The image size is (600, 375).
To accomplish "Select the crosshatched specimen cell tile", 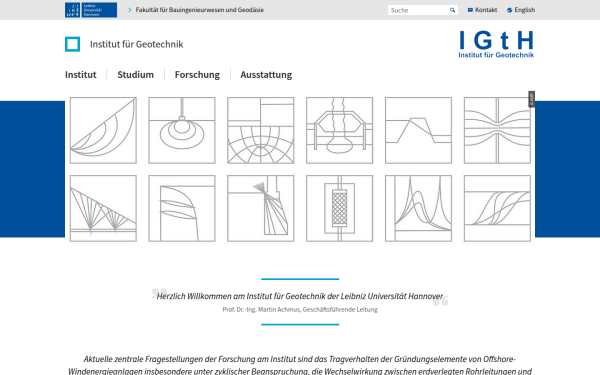I will [x=340, y=209].
